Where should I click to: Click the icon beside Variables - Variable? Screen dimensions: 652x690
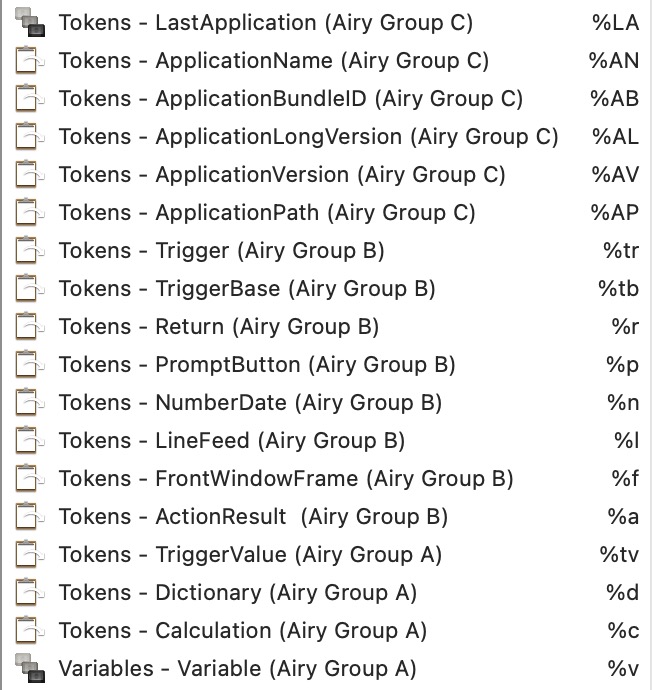pos(27,669)
